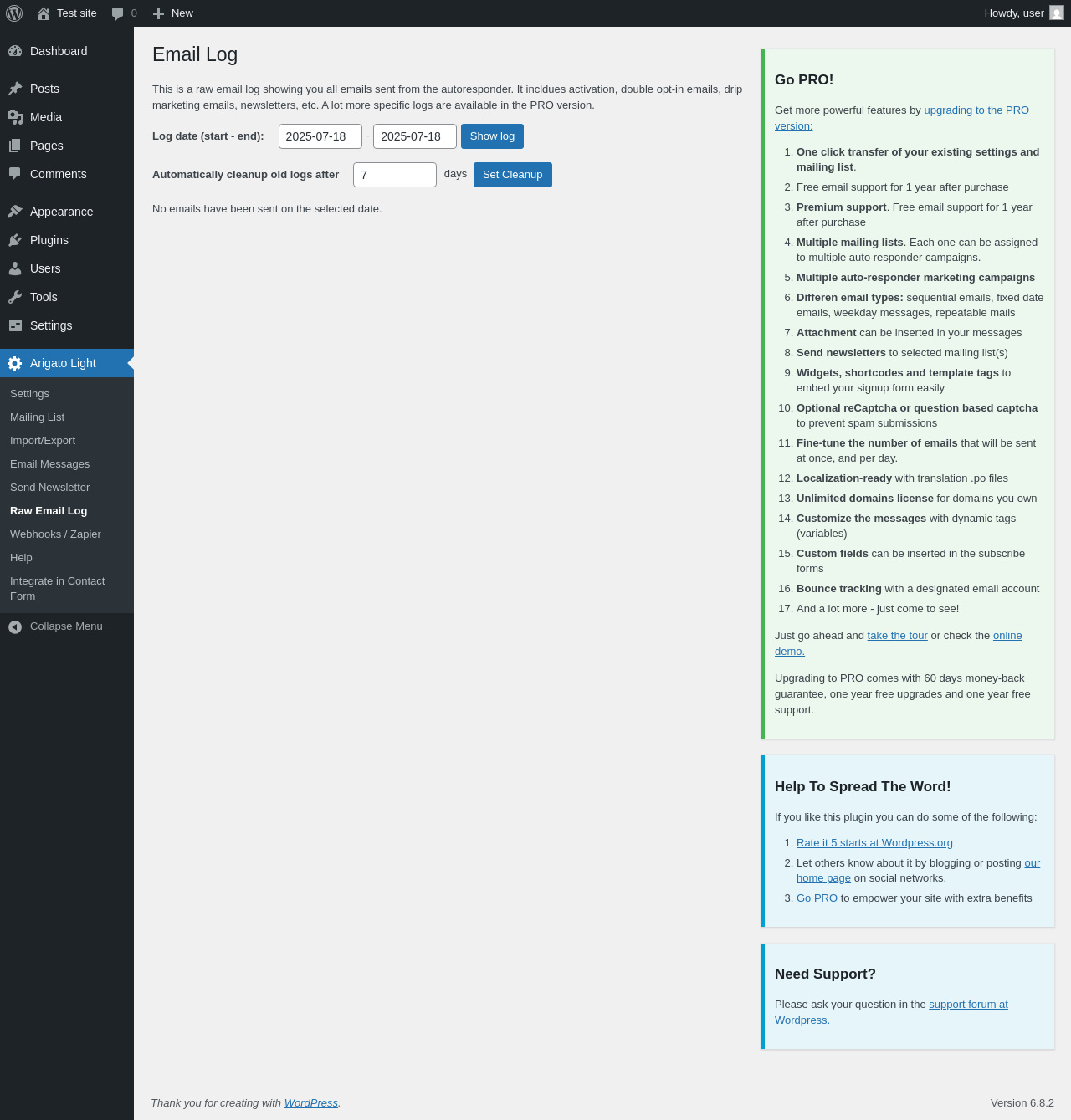Click the Arigato Light gear icon
Viewport: 1071px width, 1120px height.
(15, 363)
